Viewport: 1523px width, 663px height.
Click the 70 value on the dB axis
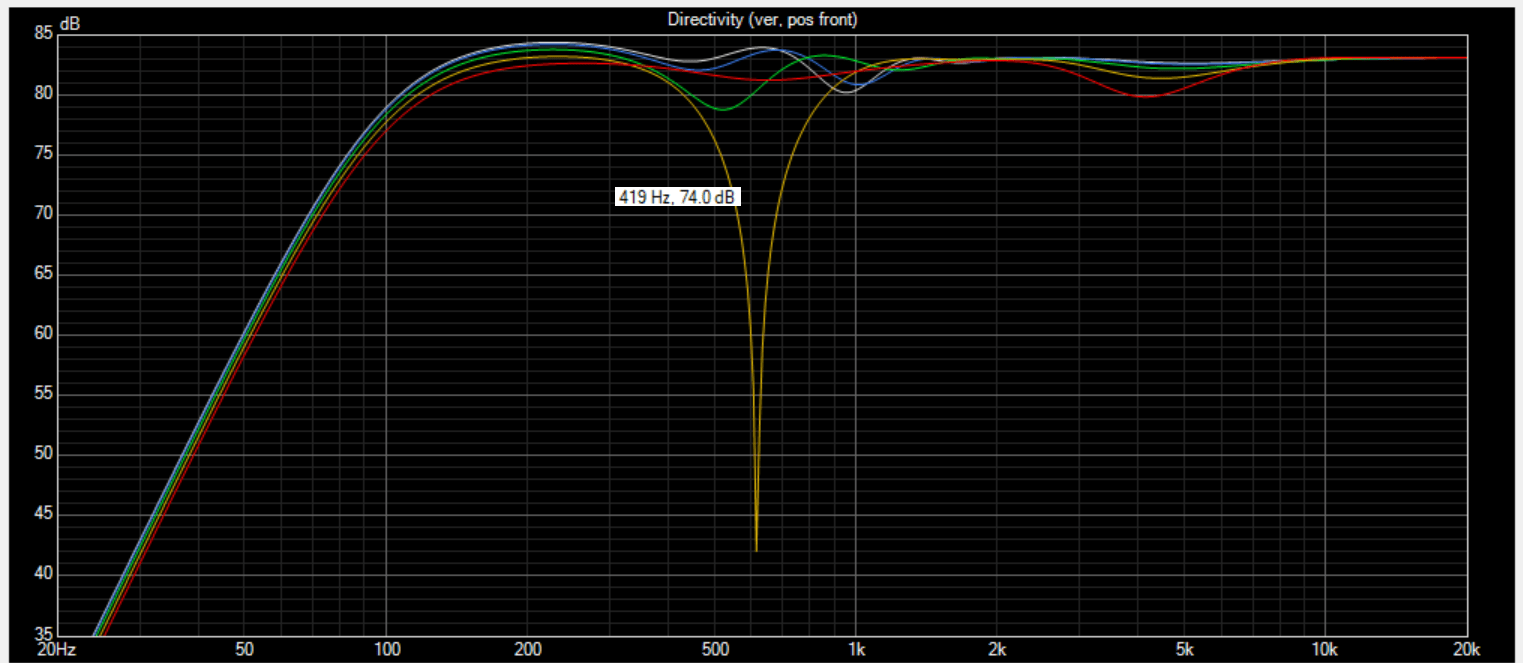point(45,214)
